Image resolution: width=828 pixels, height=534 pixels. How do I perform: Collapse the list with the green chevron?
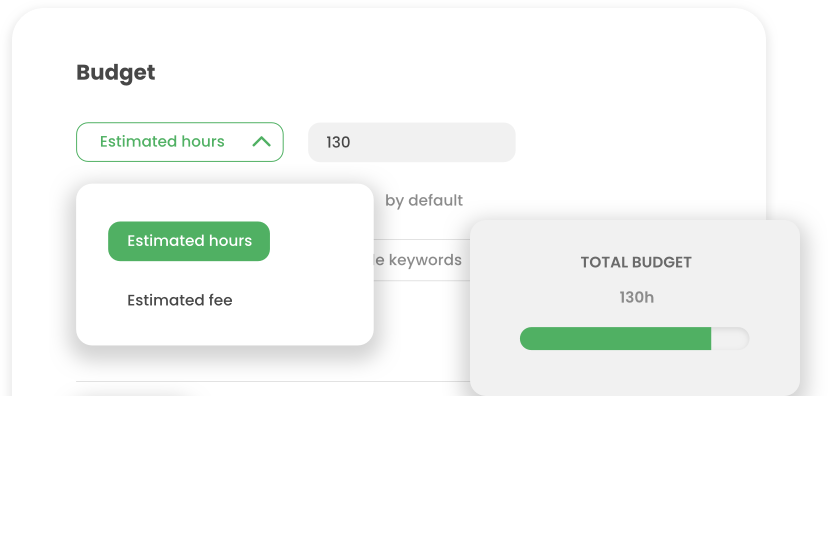pos(261,142)
